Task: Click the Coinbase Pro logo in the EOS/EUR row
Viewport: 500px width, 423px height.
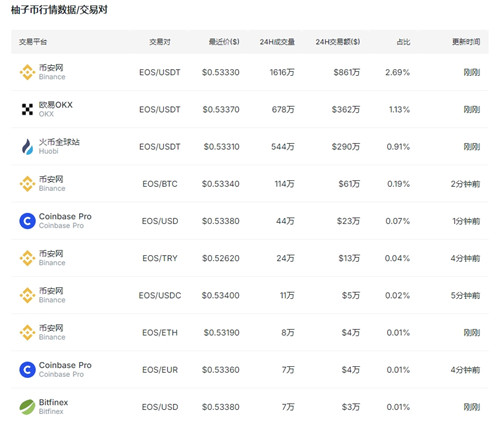Action: (x=27, y=370)
